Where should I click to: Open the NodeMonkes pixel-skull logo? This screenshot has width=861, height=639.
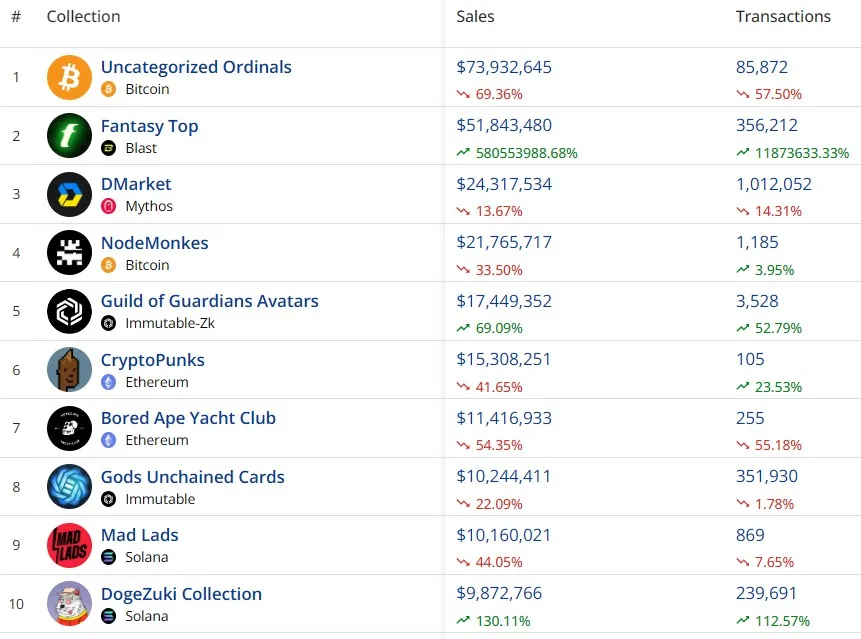pos(69,253)
